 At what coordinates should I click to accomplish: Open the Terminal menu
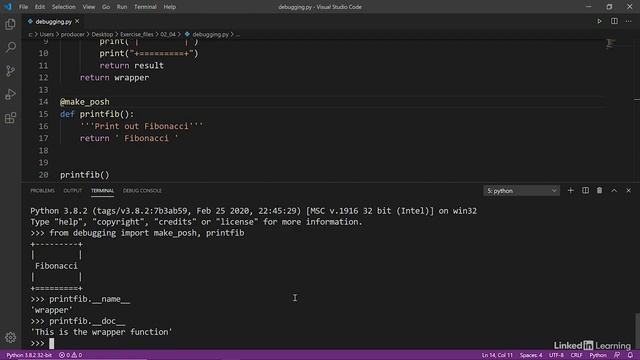pyautogui.click(x=145, y=7)
